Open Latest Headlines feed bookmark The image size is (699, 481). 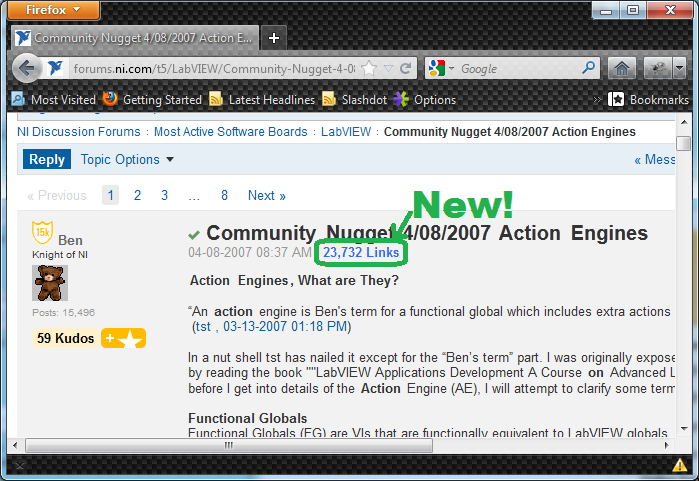pos(262,99)
